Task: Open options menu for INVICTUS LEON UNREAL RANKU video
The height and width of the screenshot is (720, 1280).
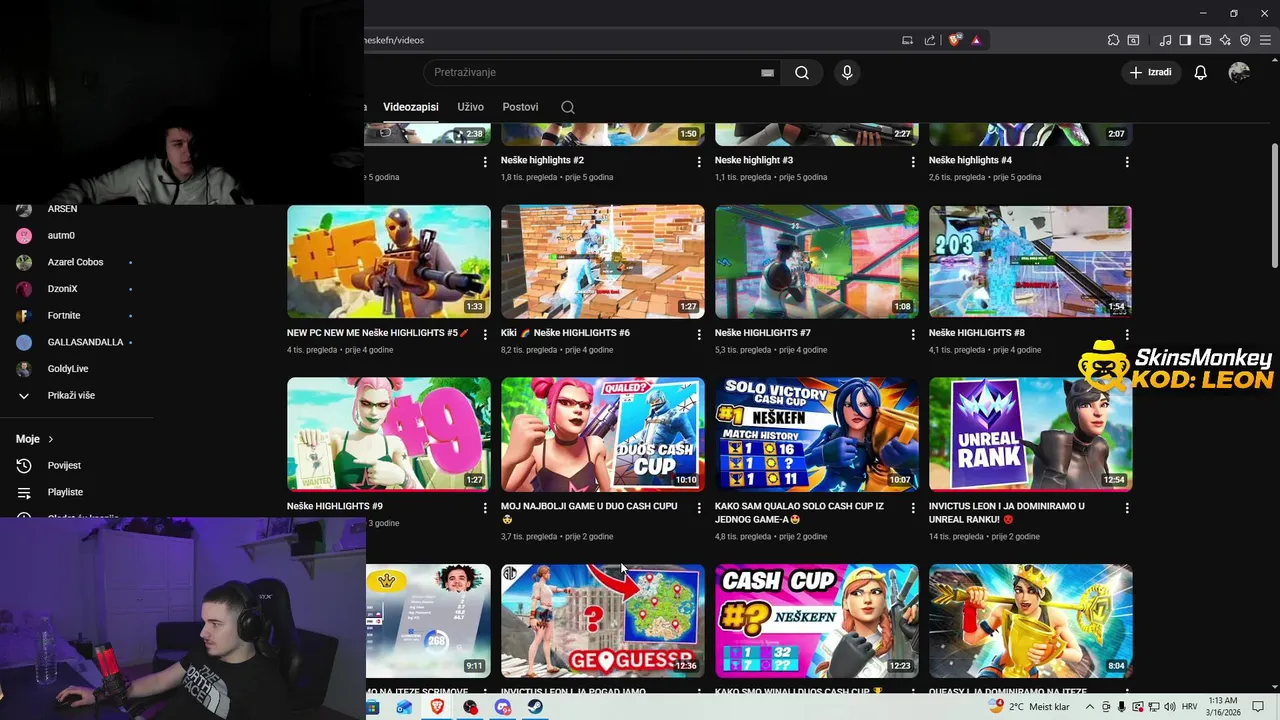Action: [1127, 508]
